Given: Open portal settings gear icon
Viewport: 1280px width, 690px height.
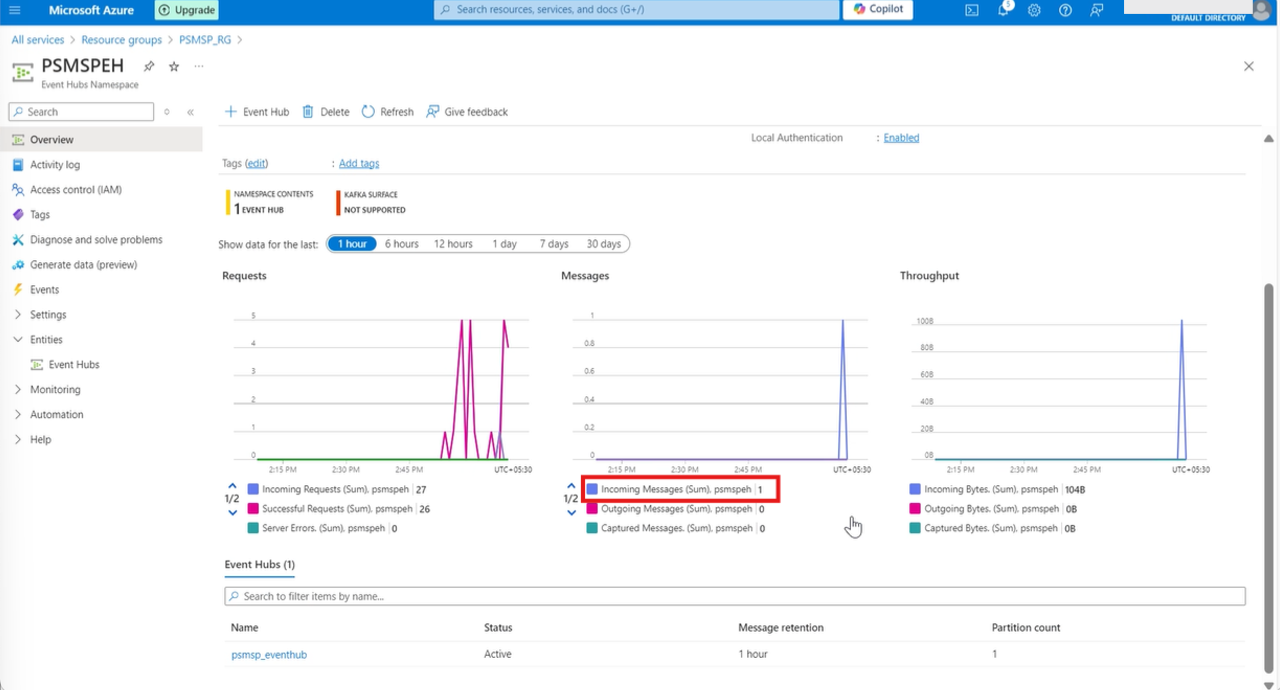Looking at the screenshot, I should click(1034, 10).
